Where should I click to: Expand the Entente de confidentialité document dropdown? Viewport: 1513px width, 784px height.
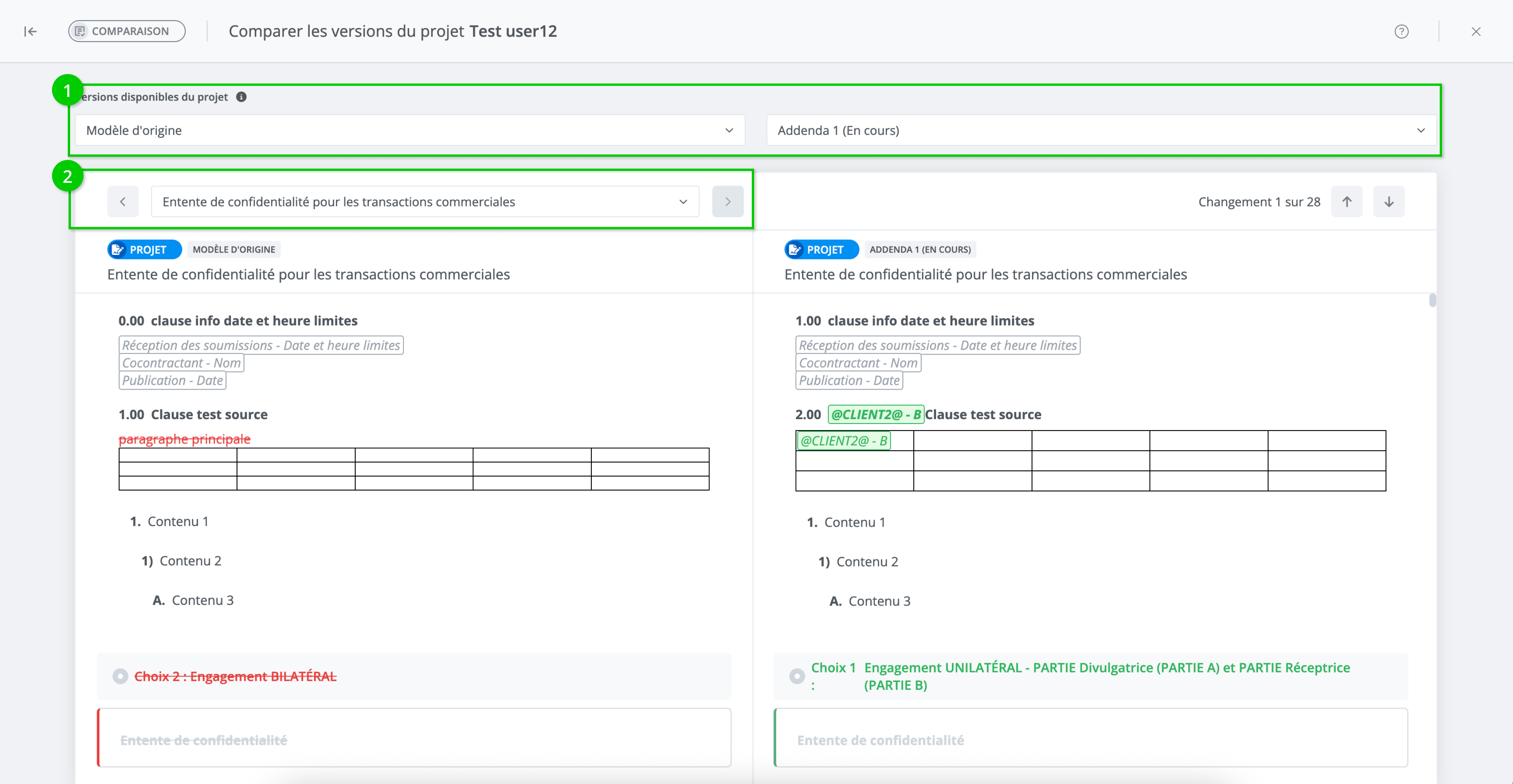click(x=425, y=202)
